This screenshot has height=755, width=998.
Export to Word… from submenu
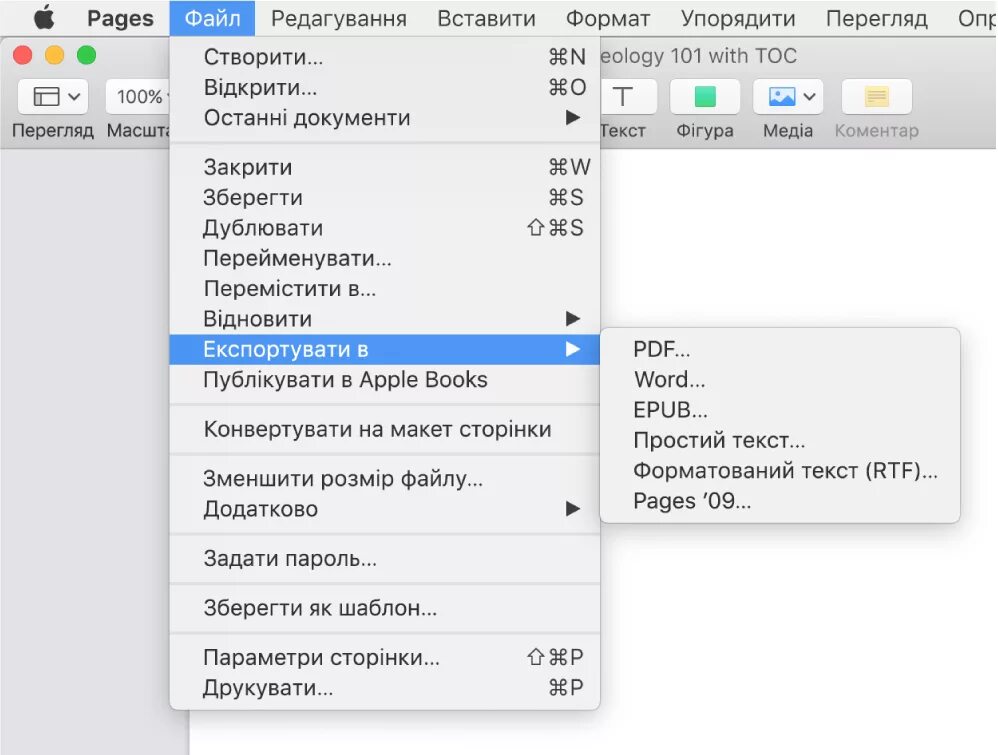coord(780,379)
